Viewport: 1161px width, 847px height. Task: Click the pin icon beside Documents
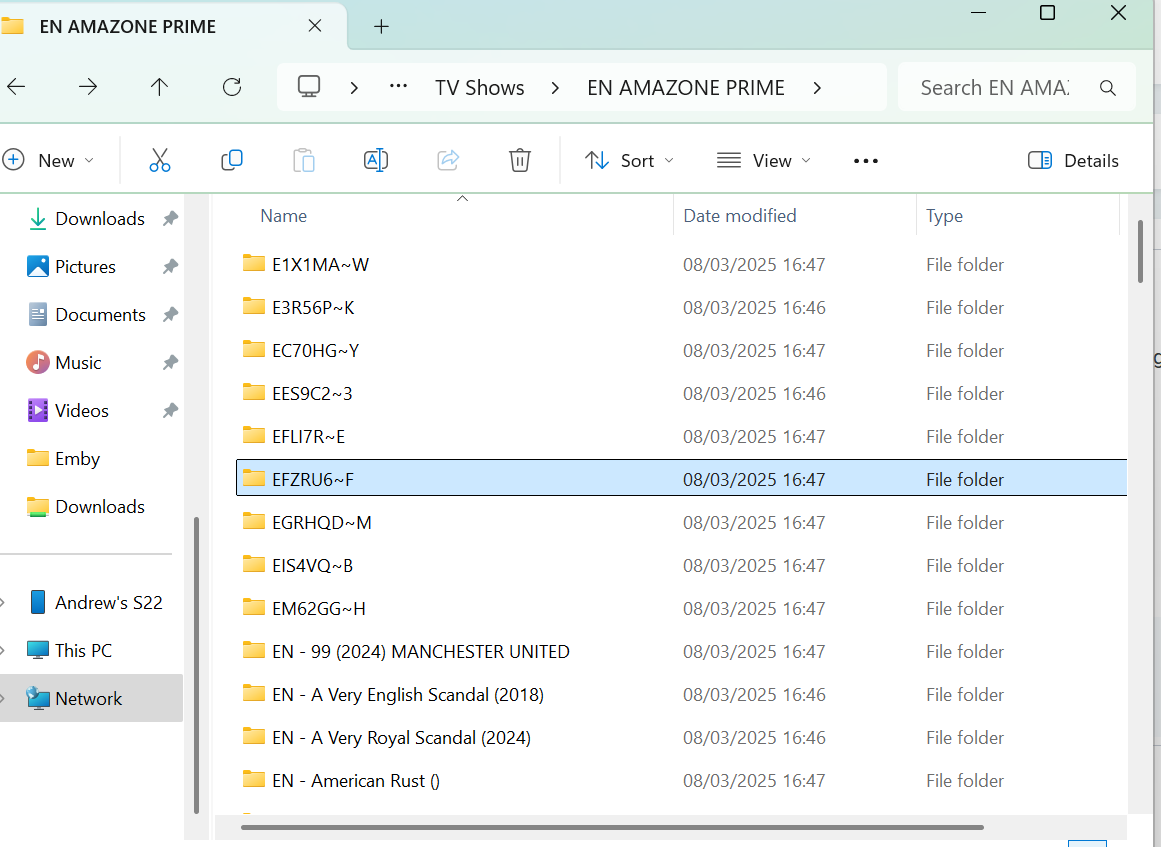click(170, 315)
